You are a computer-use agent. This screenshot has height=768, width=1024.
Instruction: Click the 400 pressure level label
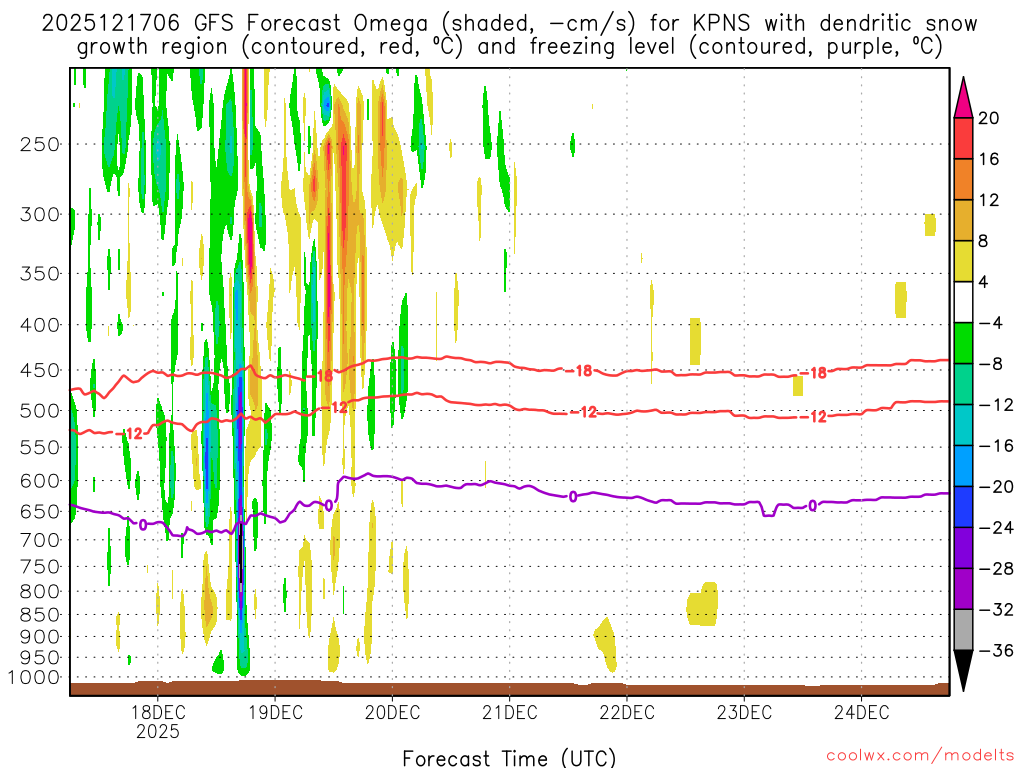pos(40,325)
